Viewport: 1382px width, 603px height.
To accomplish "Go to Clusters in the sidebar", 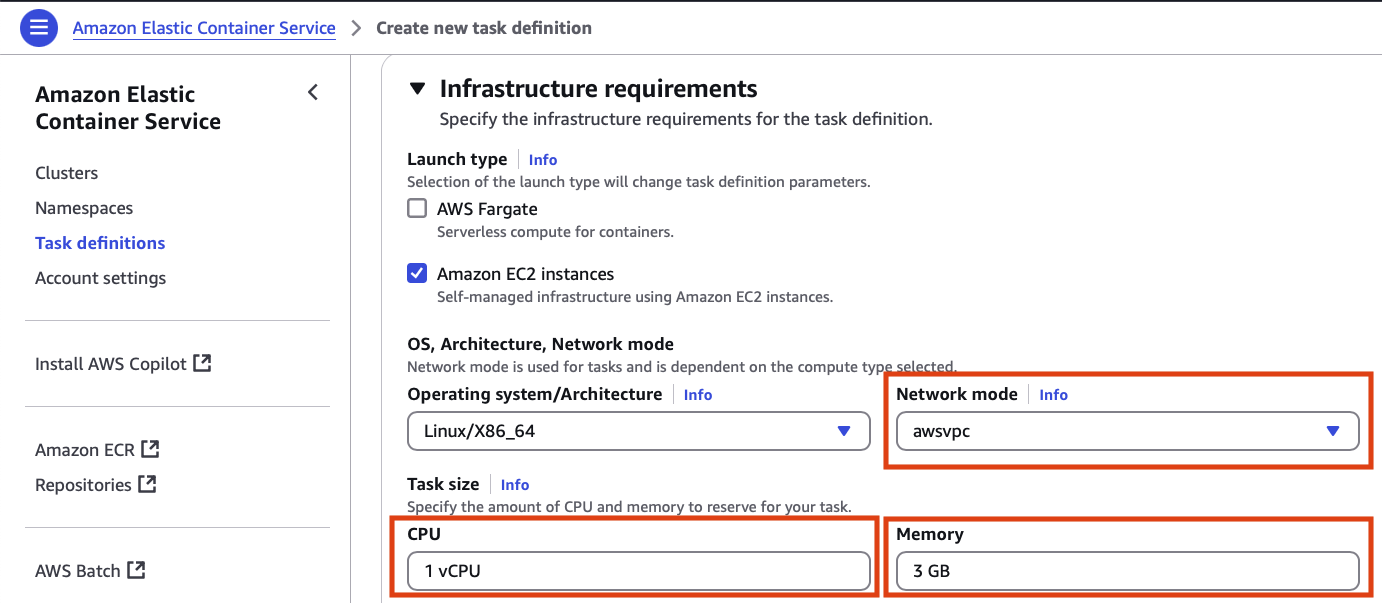I will 67,173.
